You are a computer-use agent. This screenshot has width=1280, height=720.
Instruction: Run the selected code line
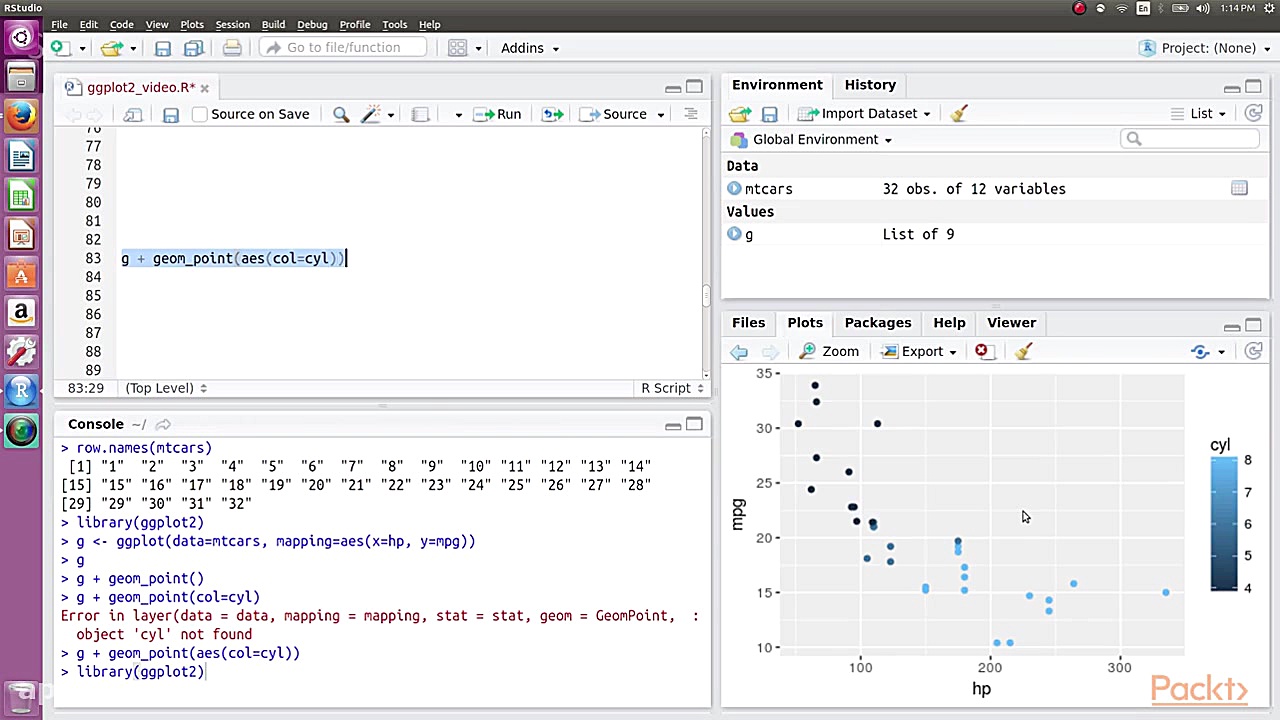pos(498,114)
